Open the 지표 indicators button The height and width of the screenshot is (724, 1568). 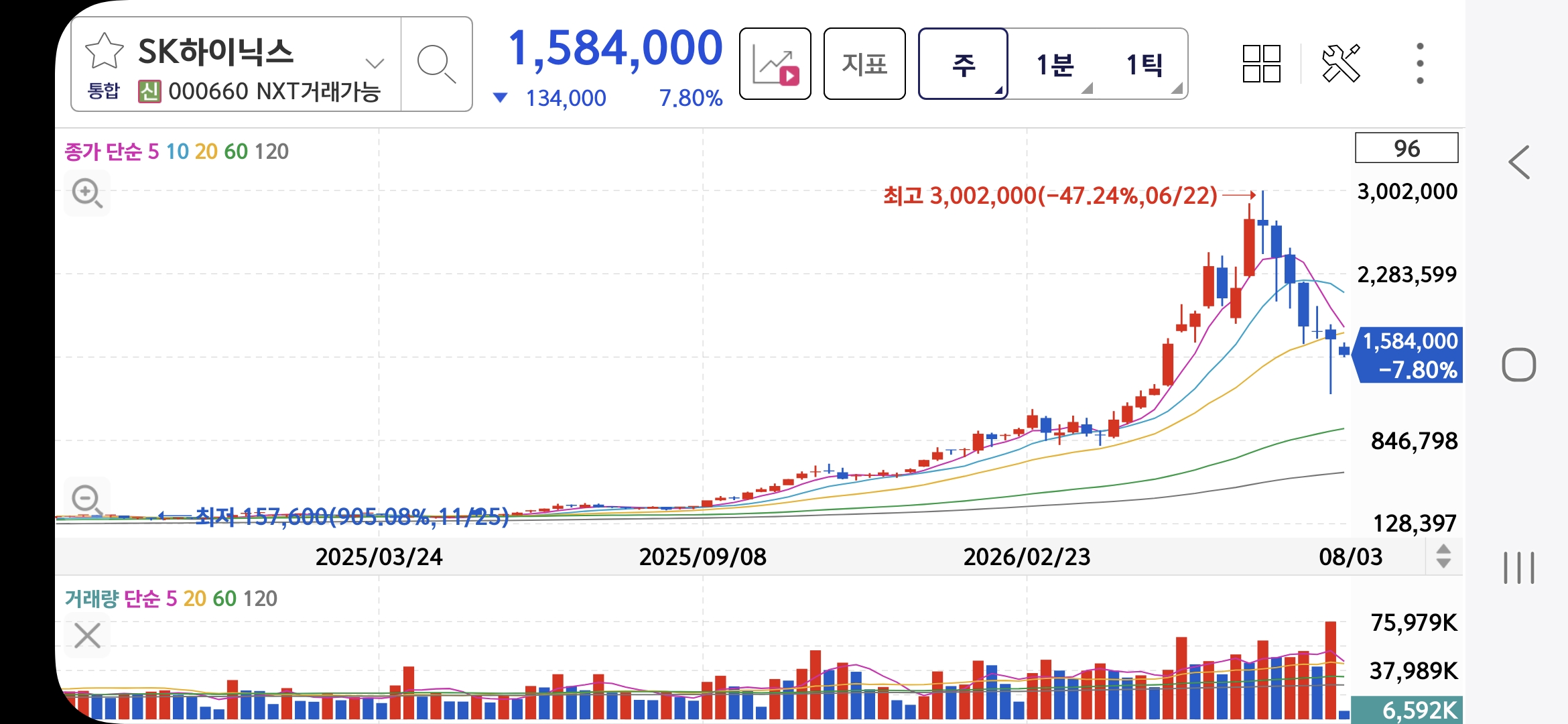(x=864, y=64)
